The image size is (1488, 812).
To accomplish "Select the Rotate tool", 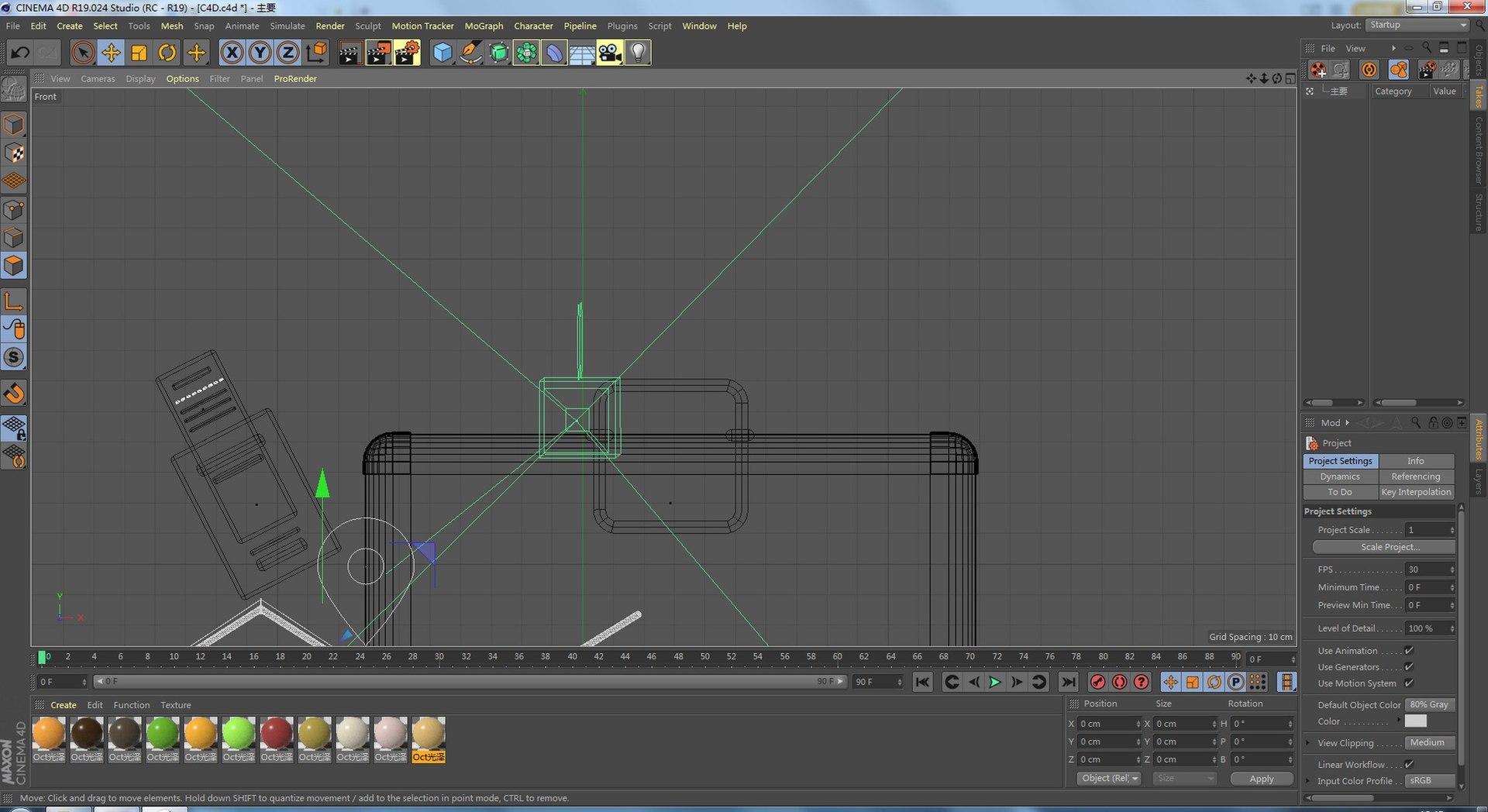I will click(167, 53).
